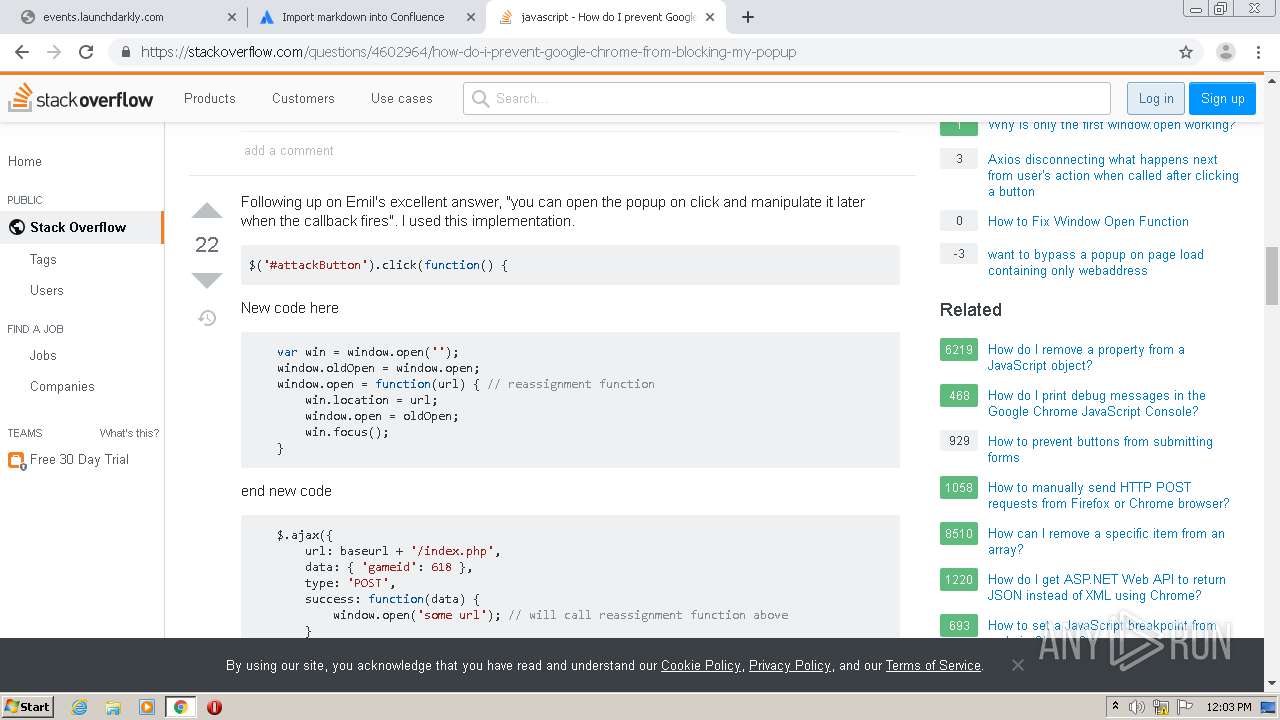View site security lock info
Screen dimensions: 1280x720
click(126, 52)
